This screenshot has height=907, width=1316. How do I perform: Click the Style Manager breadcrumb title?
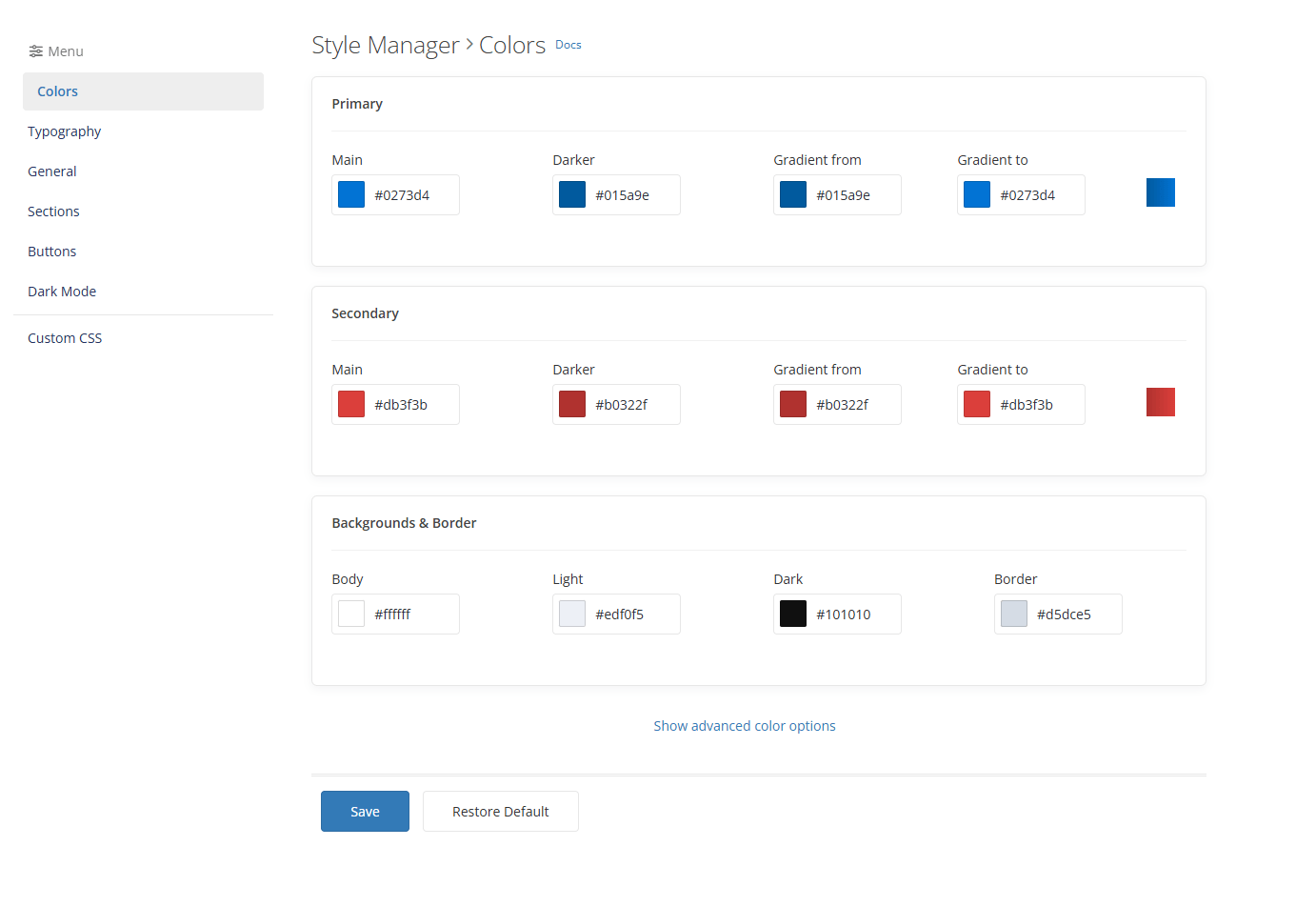(386, 46)
